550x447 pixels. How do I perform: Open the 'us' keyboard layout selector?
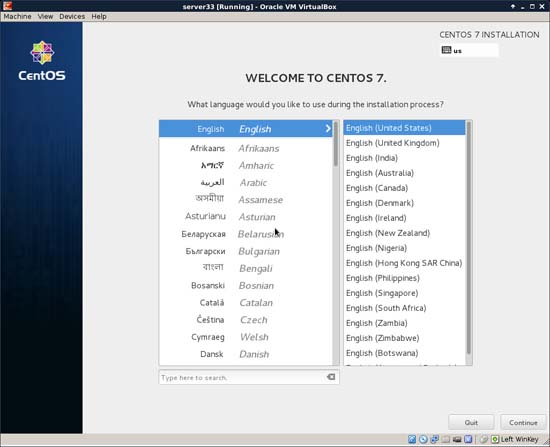pyautogui.click(x=469, y=50)
